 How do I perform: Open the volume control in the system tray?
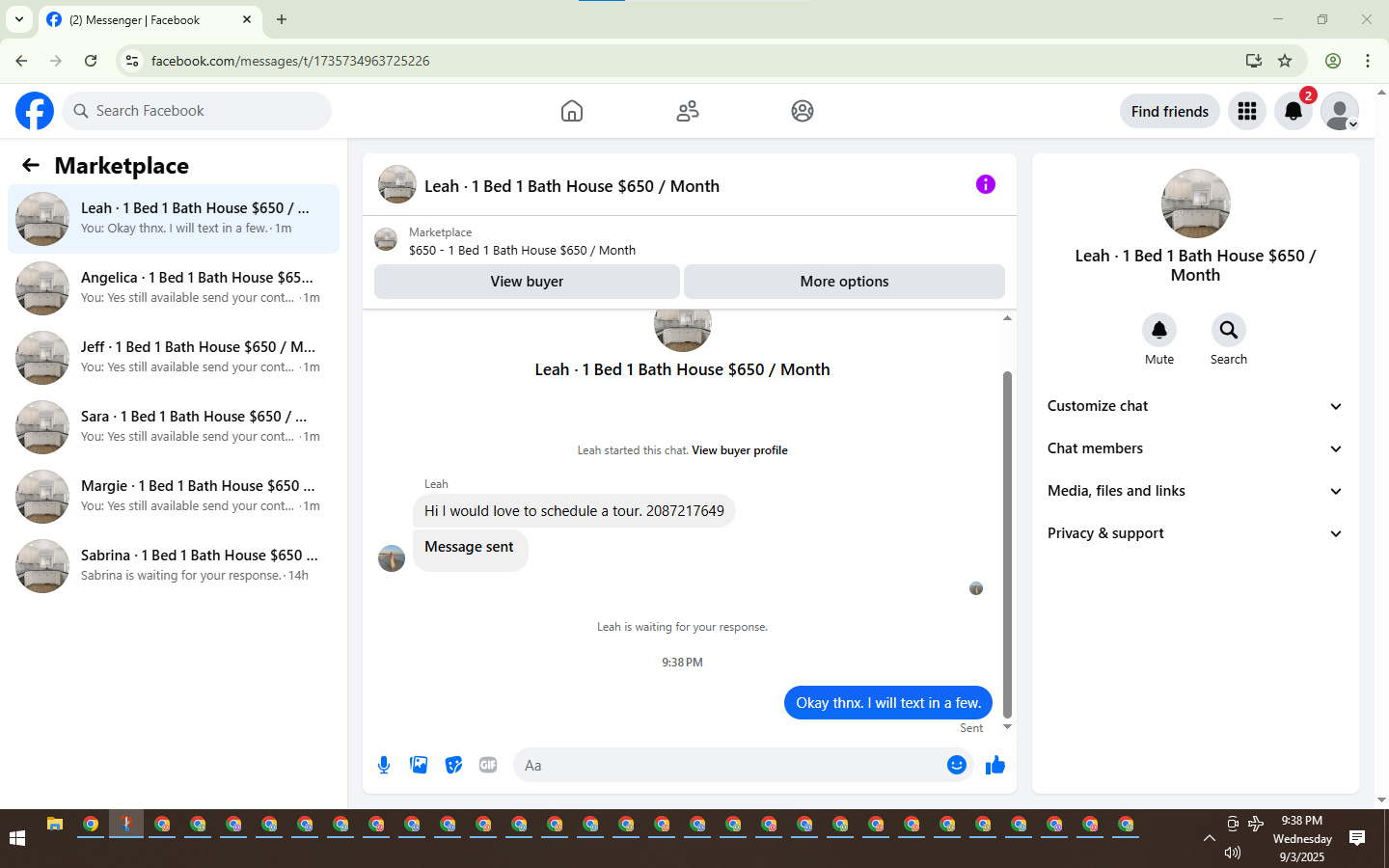point(1232,853)
